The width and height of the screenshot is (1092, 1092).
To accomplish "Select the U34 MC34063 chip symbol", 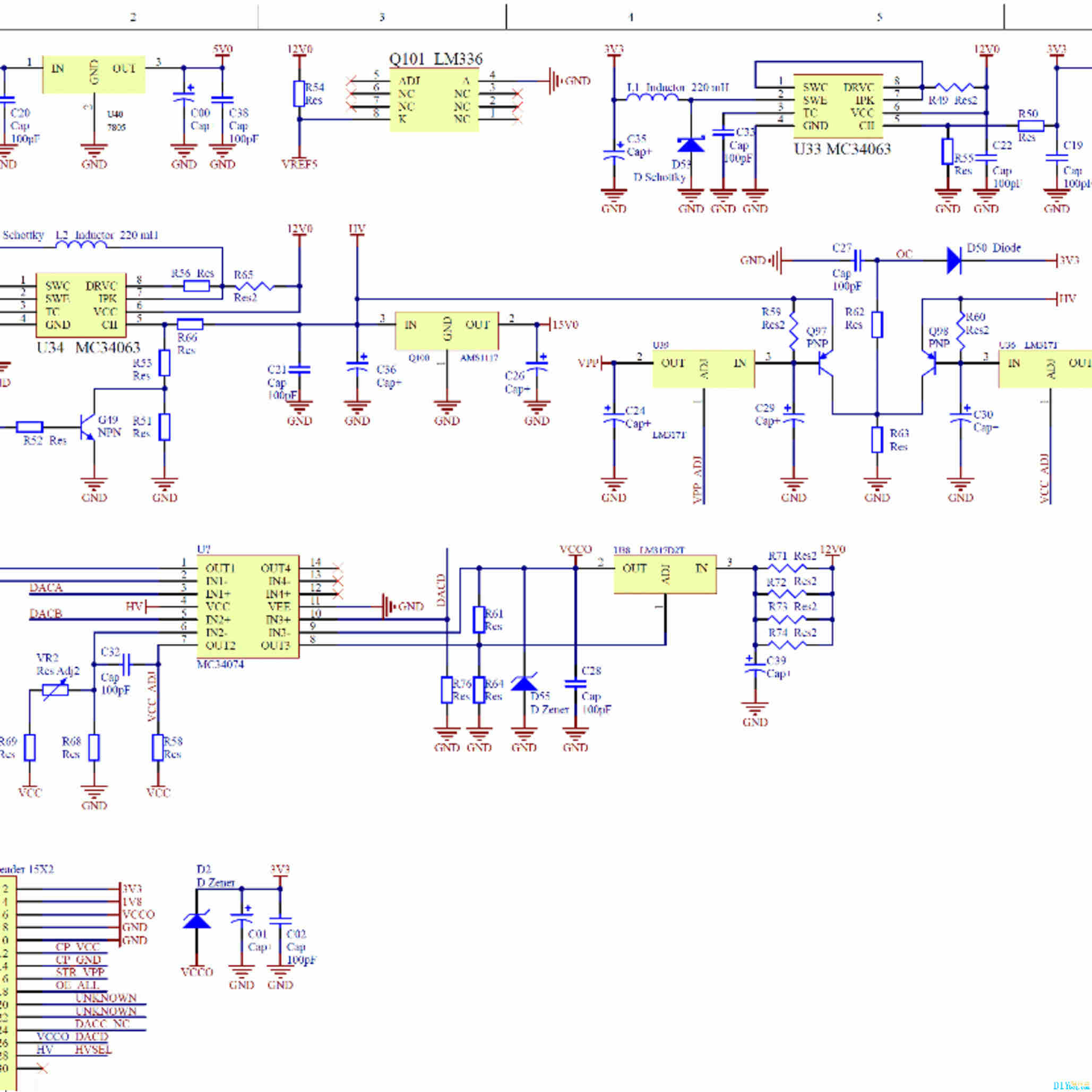I will coord(81,305).
